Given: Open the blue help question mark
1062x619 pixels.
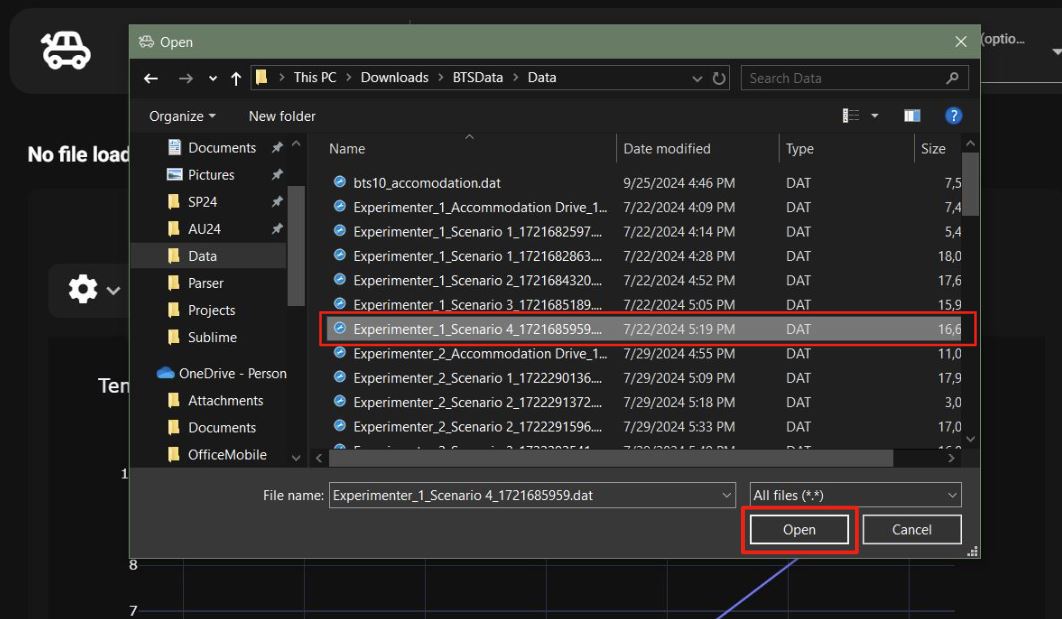Looking at the screenshot, I should (x=953, y=116).
